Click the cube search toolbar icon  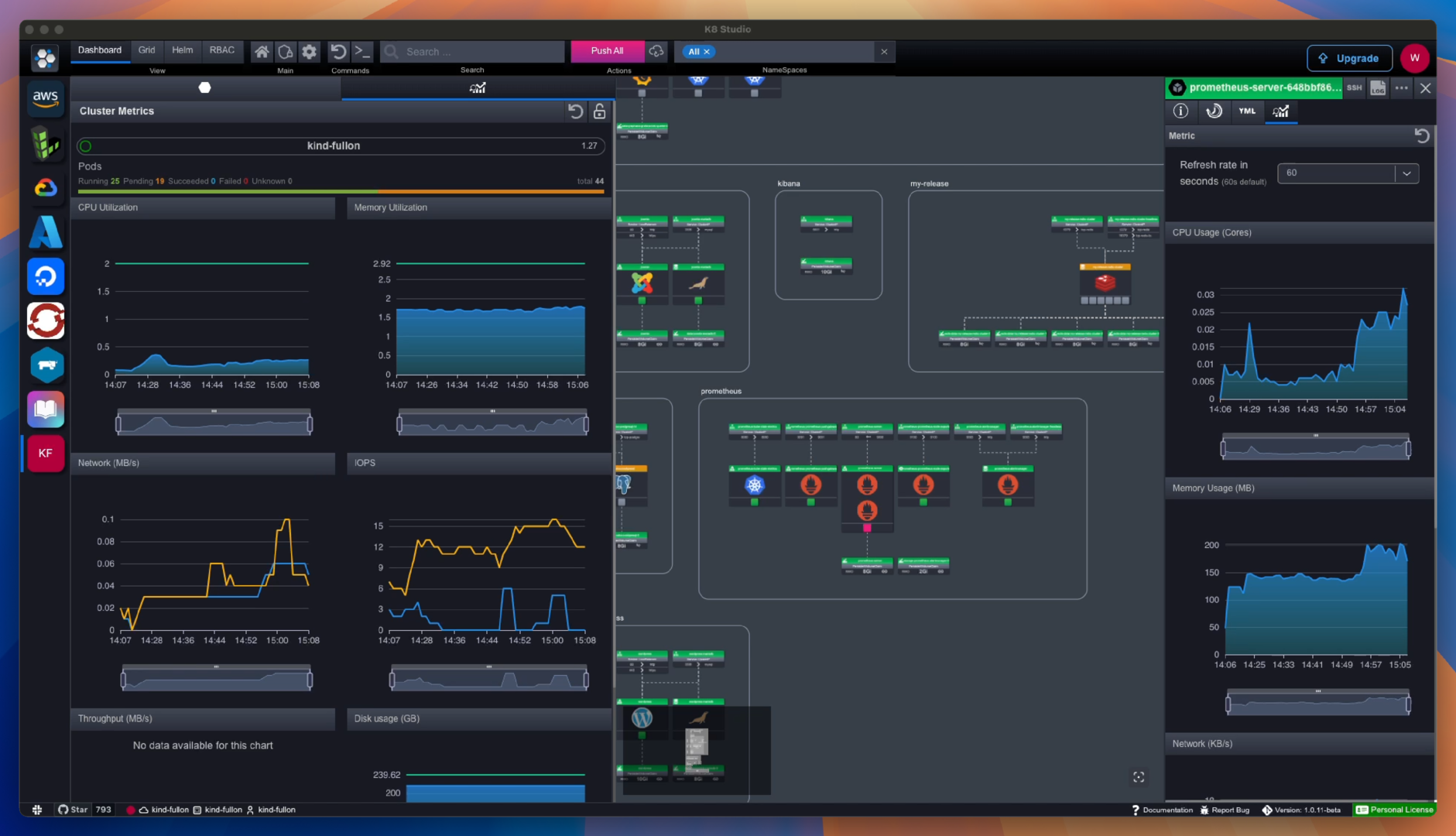[x=286, y=52]
